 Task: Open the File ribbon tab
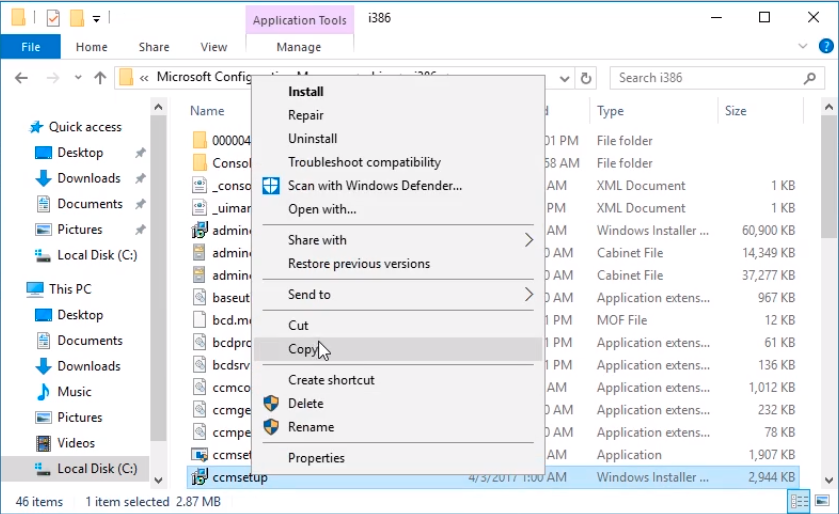[x=30, y=47]
